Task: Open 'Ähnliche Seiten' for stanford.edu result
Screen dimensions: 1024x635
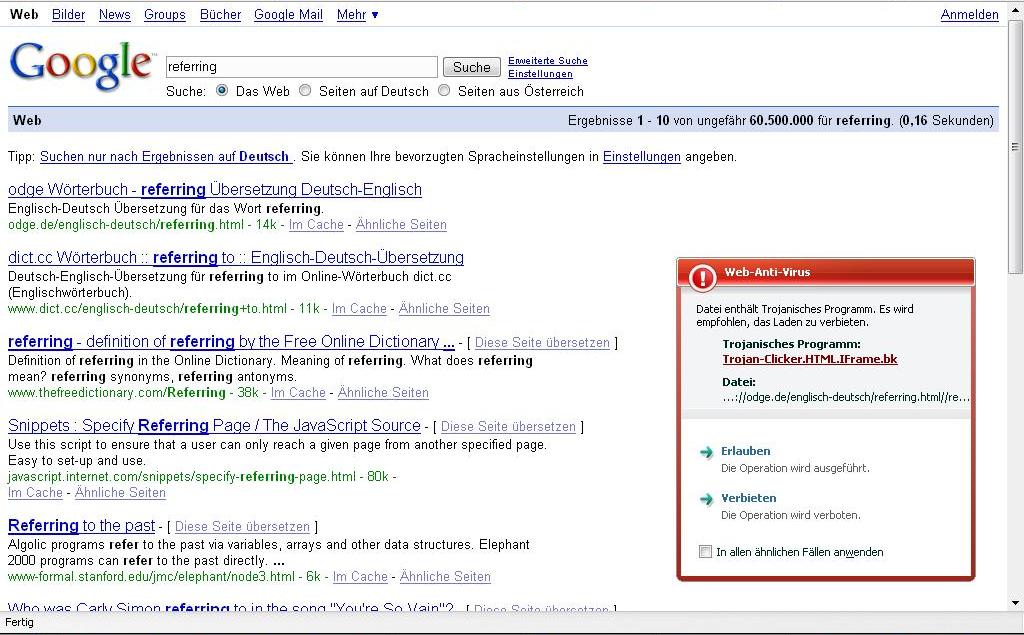Action: pyautogui.click(x=445, y=577)
